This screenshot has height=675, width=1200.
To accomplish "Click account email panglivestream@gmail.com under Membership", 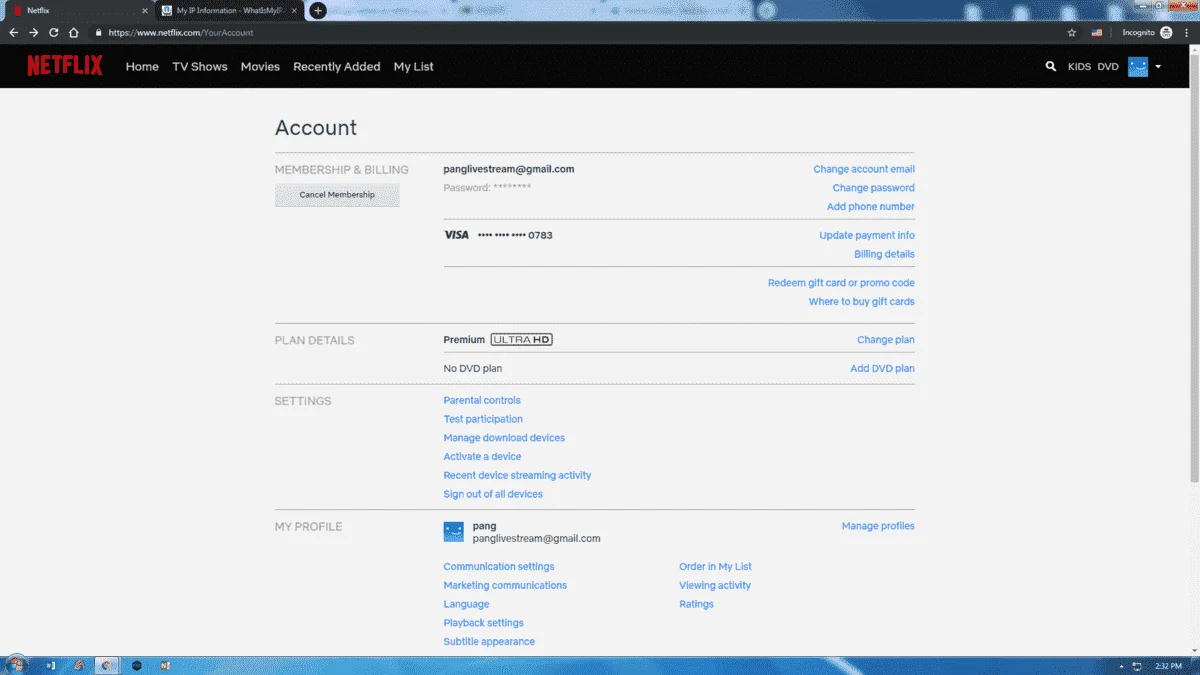I will [x=509, y=169].
